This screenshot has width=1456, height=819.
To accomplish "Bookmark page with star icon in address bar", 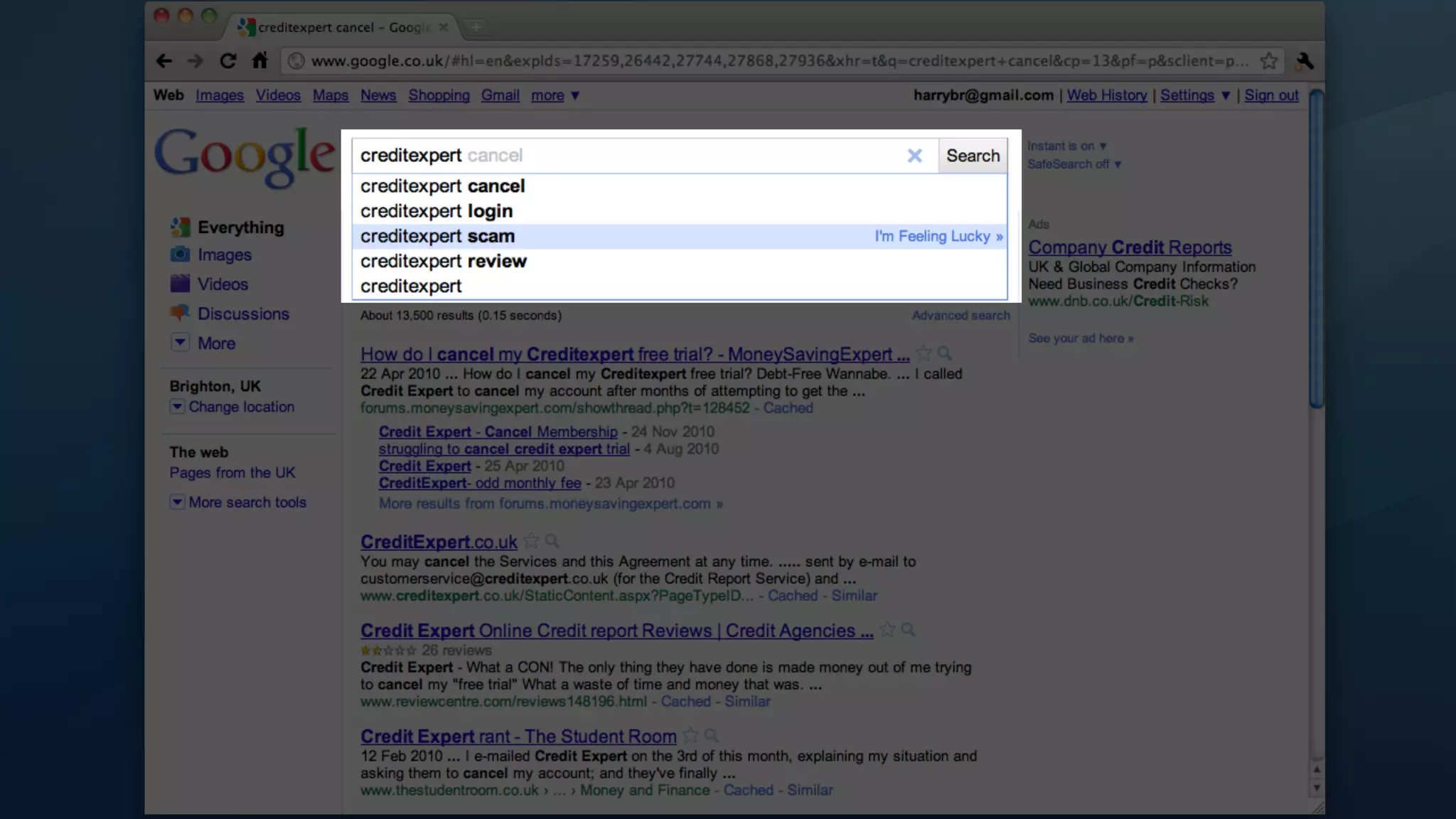I will [x=1269, y=61].
